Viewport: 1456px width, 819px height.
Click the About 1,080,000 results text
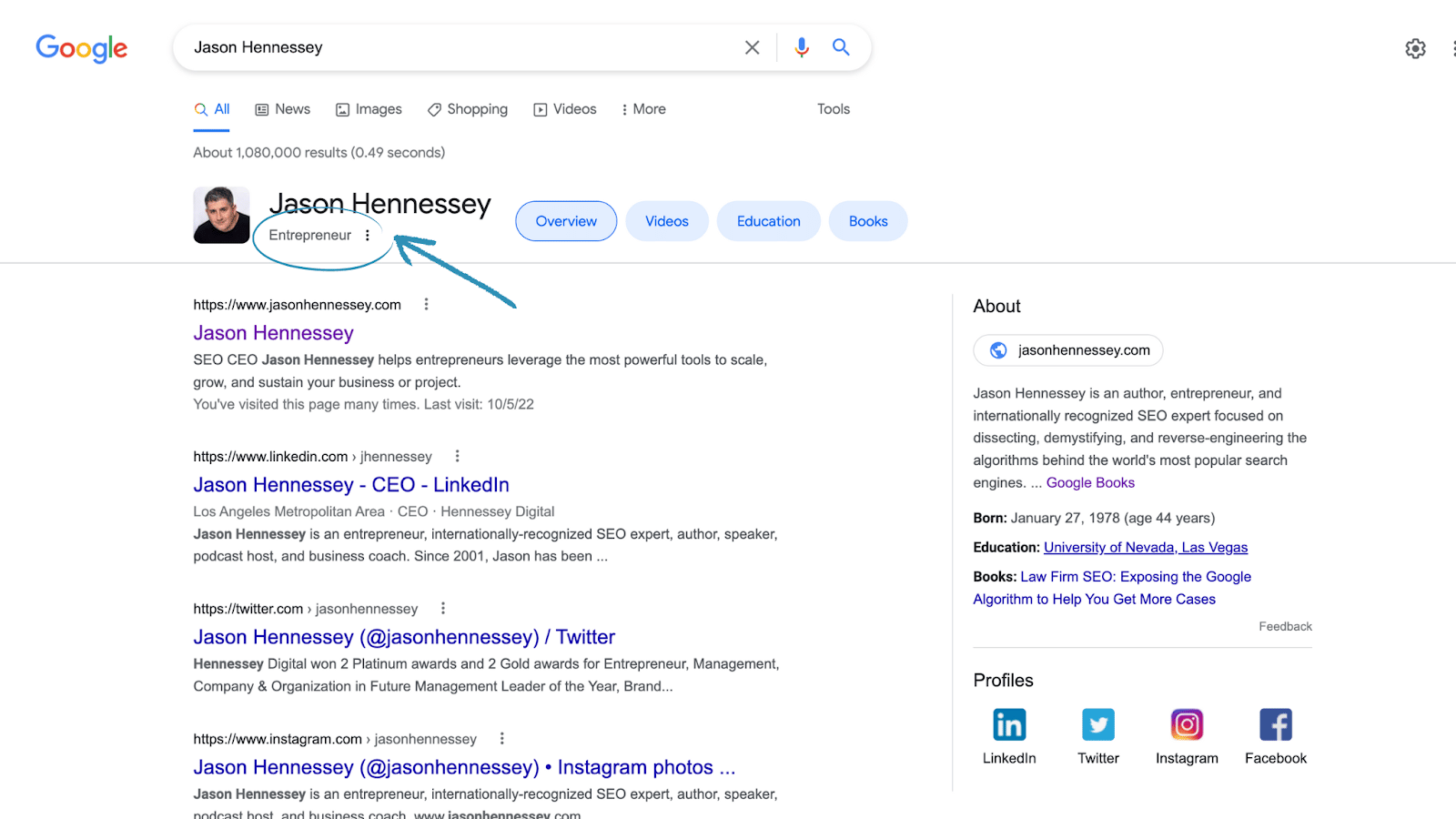pyautogui.click(x=318, y=152)
